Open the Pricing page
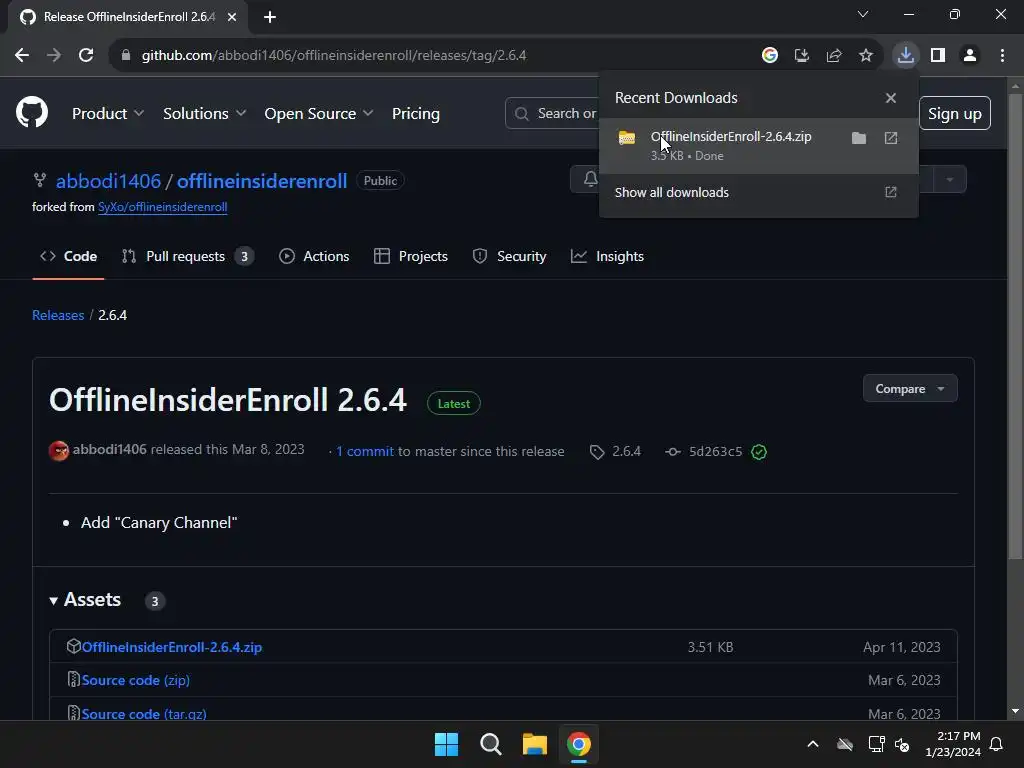Viewport: 1024px width, 768px height. [415, 114]
